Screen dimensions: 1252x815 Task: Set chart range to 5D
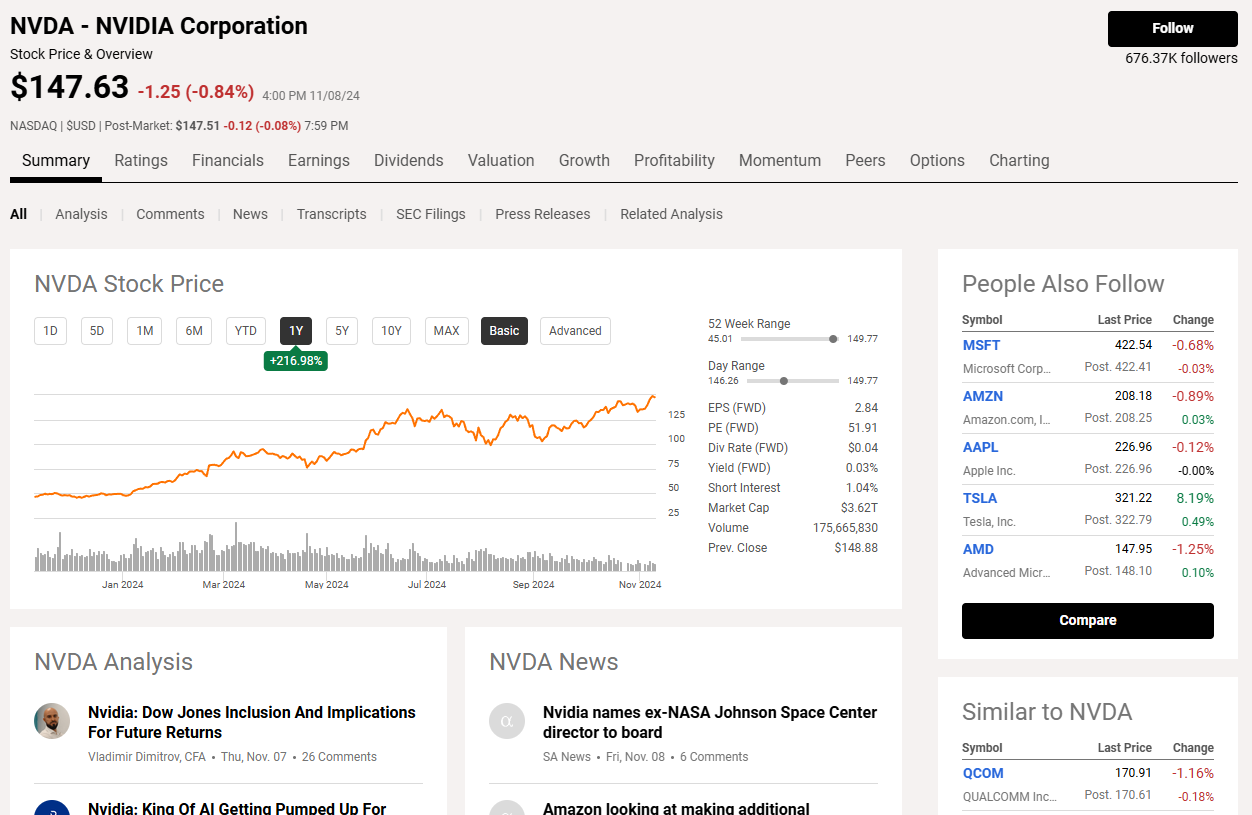click(x=97, y=331)
